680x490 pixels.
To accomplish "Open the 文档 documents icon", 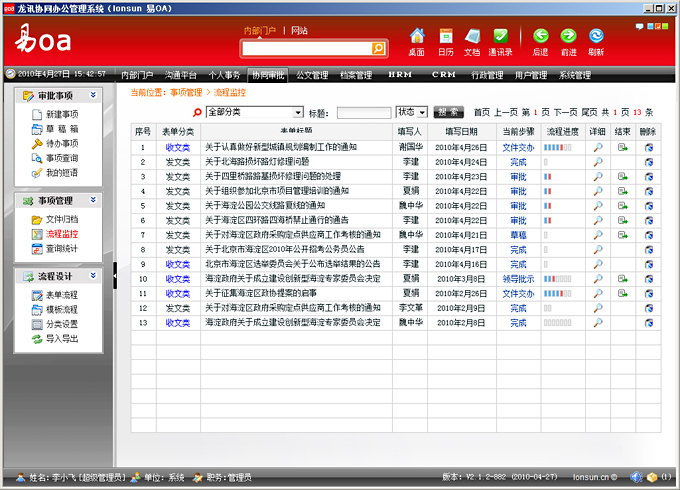I will pos(472,42).
